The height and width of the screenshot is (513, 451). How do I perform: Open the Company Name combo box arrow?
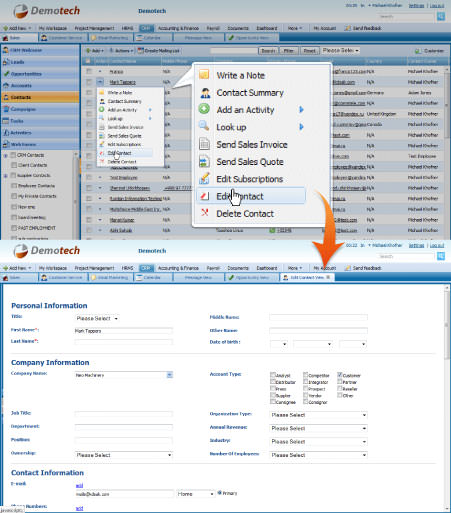tap(170, 375)
